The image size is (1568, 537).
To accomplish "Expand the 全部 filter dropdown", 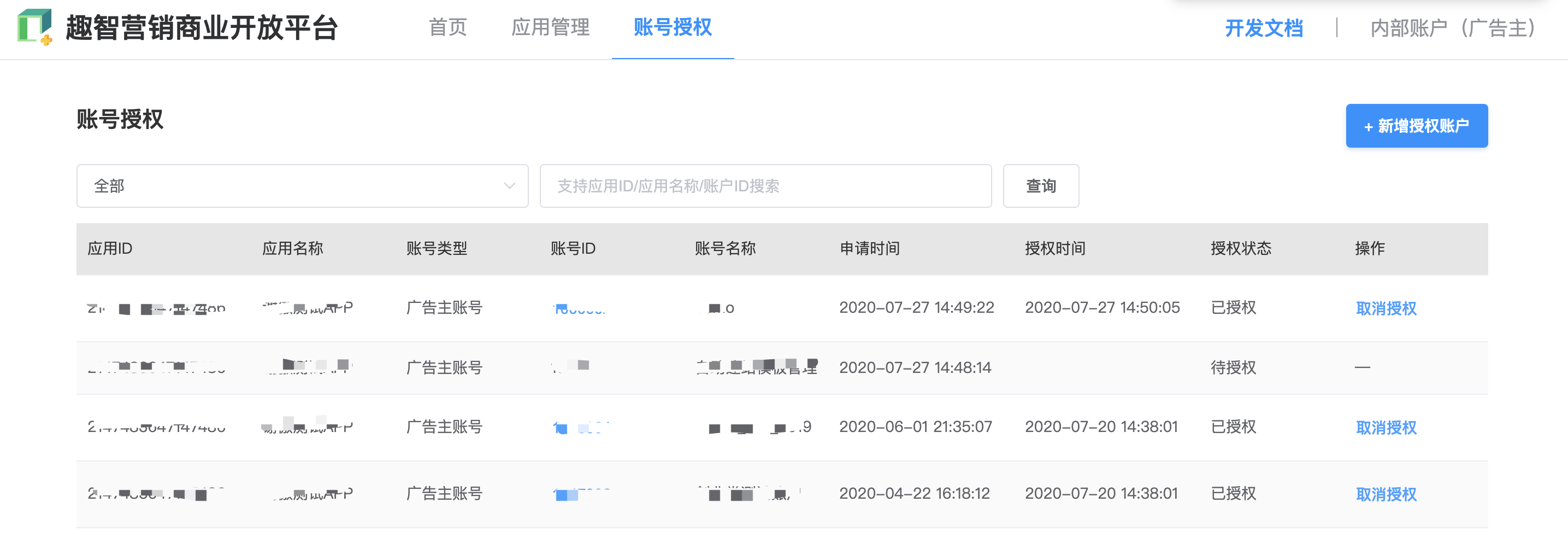I will [303, 186].
